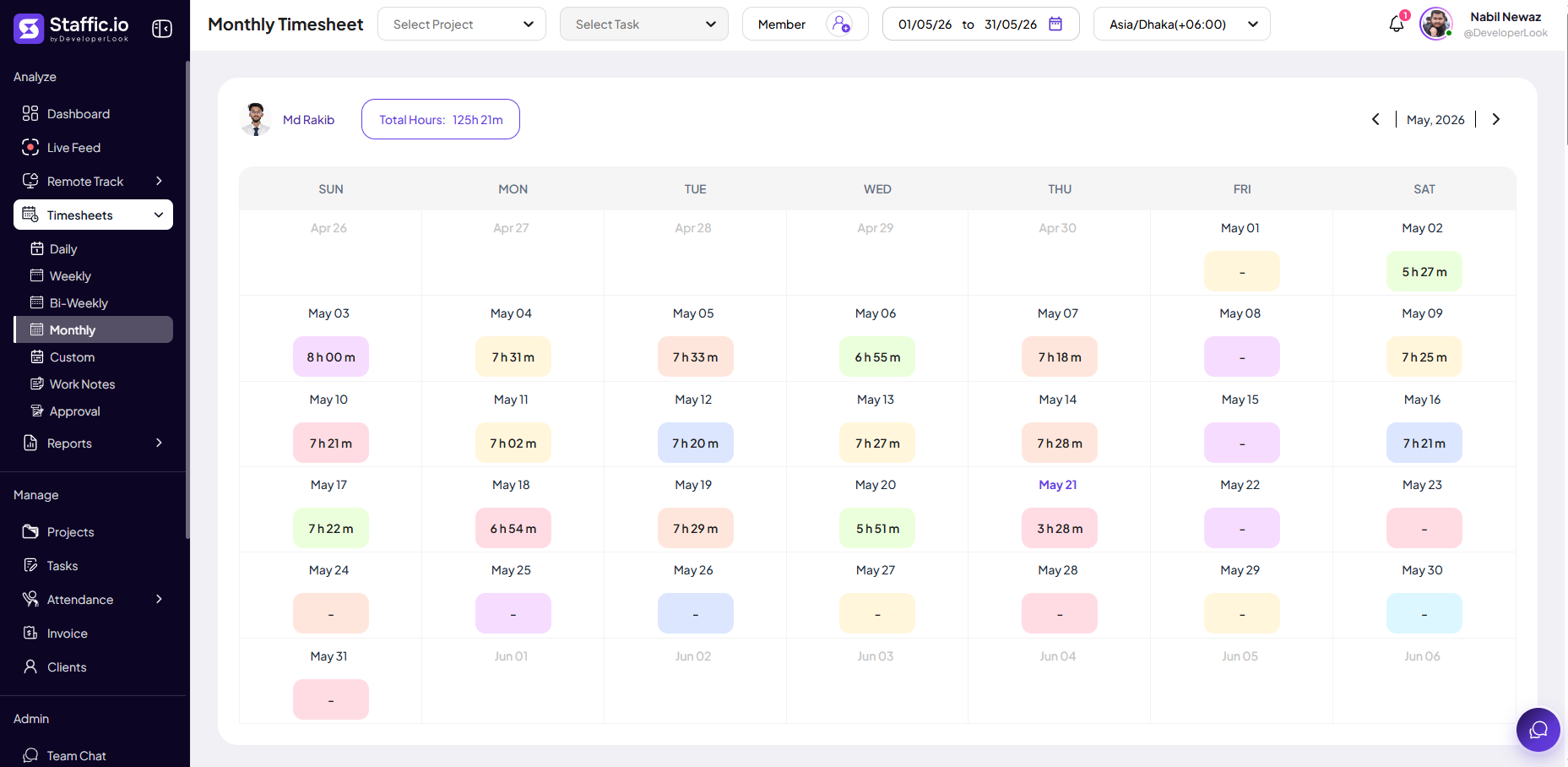Viewport: 1568px width, 767px height.
Task: Go to previous month arrow
Action: click(1375, 119)
